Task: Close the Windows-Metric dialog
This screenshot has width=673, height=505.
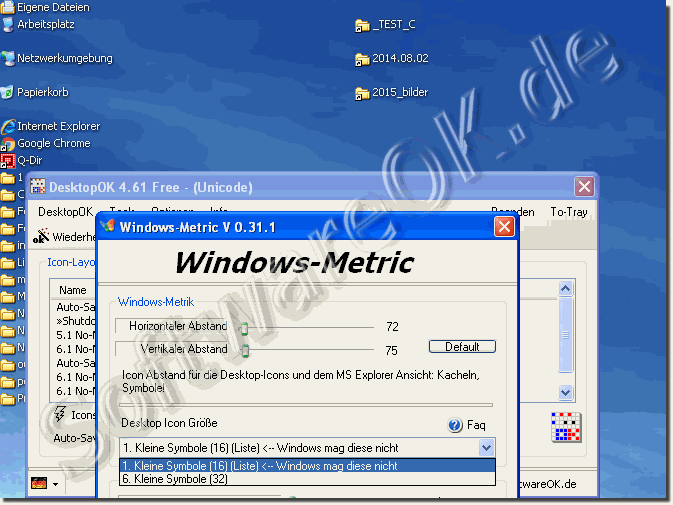Action: (504, 227)
